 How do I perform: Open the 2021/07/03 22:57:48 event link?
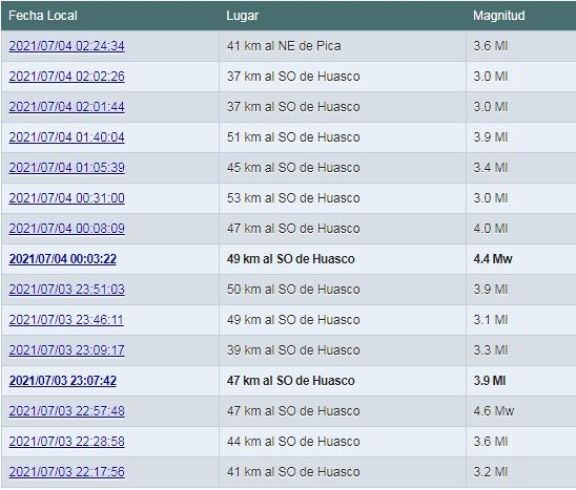click(x=66, y=411)
